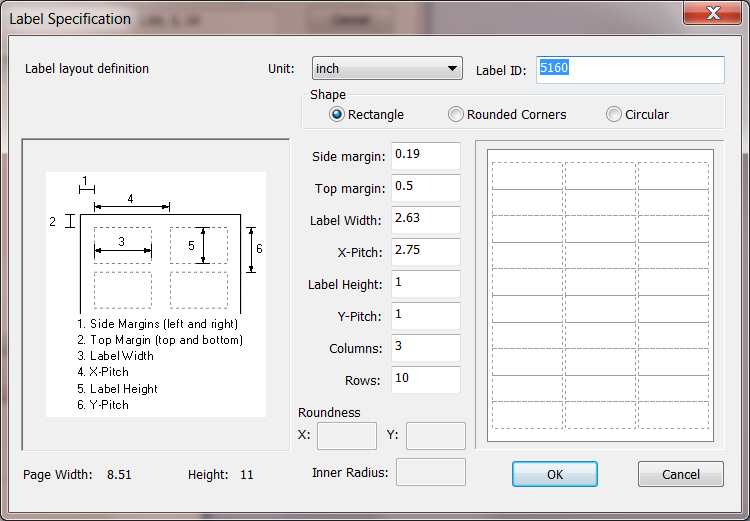Viewport: 750px width, 521px height.
Task: Edit the Label Height field
Action: click(x=426, y=284)
